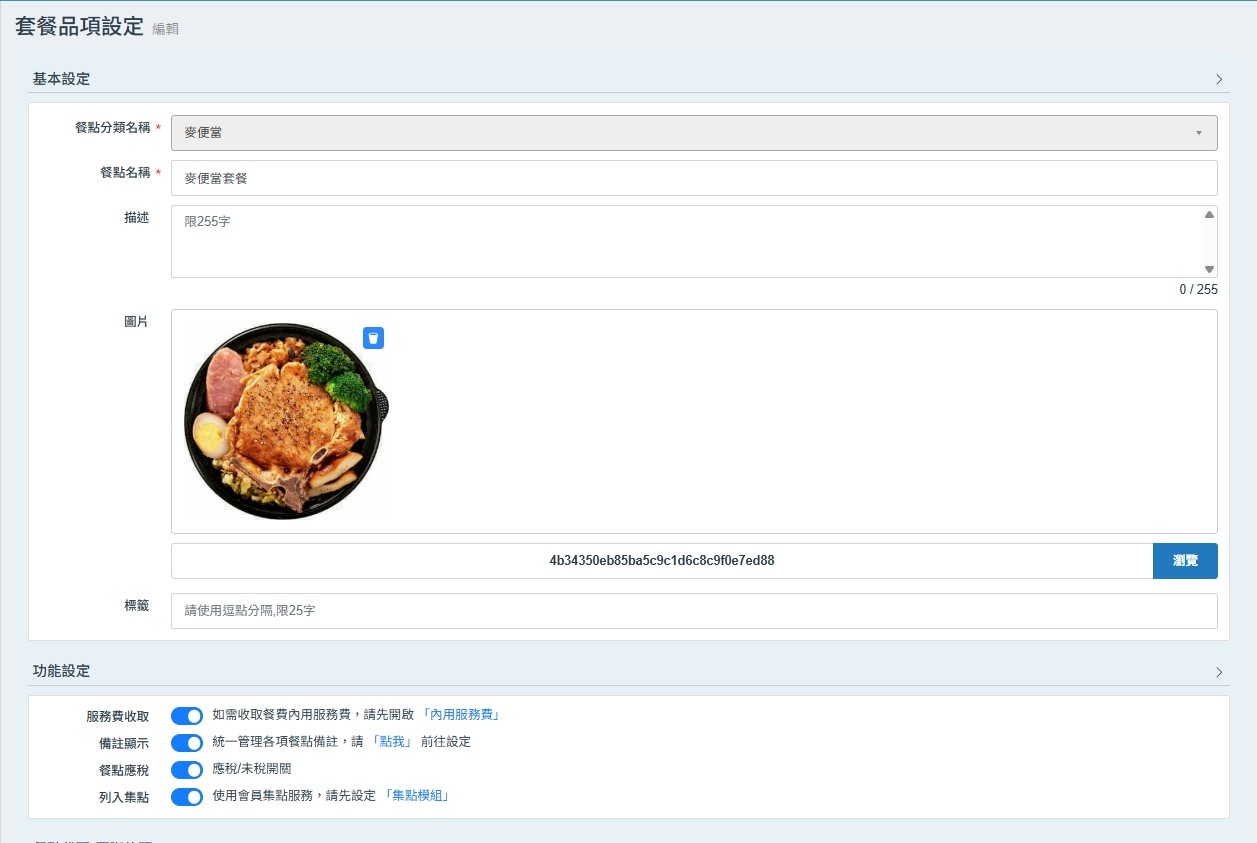This screenshot has height=843, width=1257.
Task: Open the 內用服務費 link
Action: [460, 715]
